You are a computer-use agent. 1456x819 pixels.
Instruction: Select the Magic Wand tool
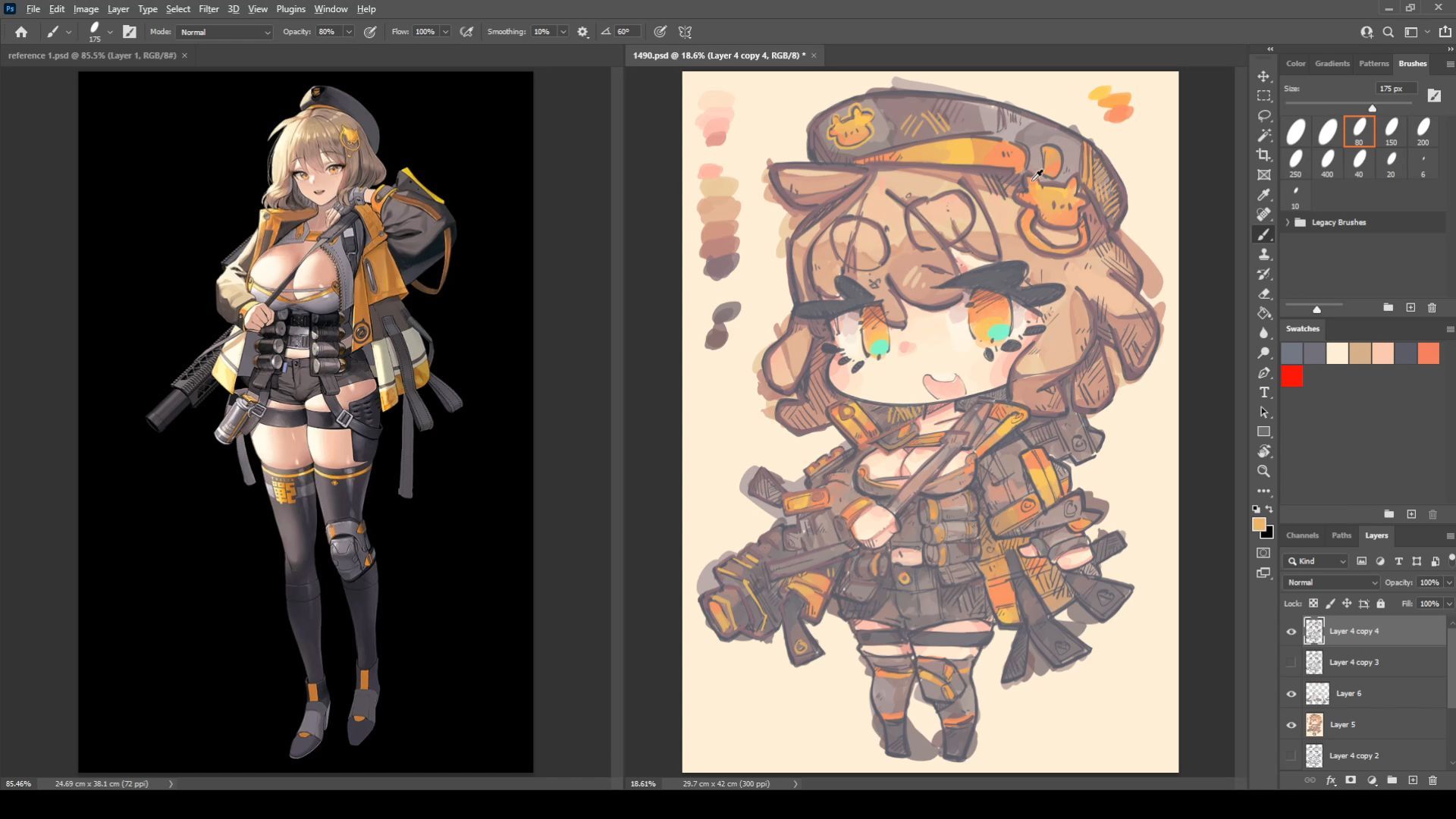pyautogui.click(x=1263, y=136)
